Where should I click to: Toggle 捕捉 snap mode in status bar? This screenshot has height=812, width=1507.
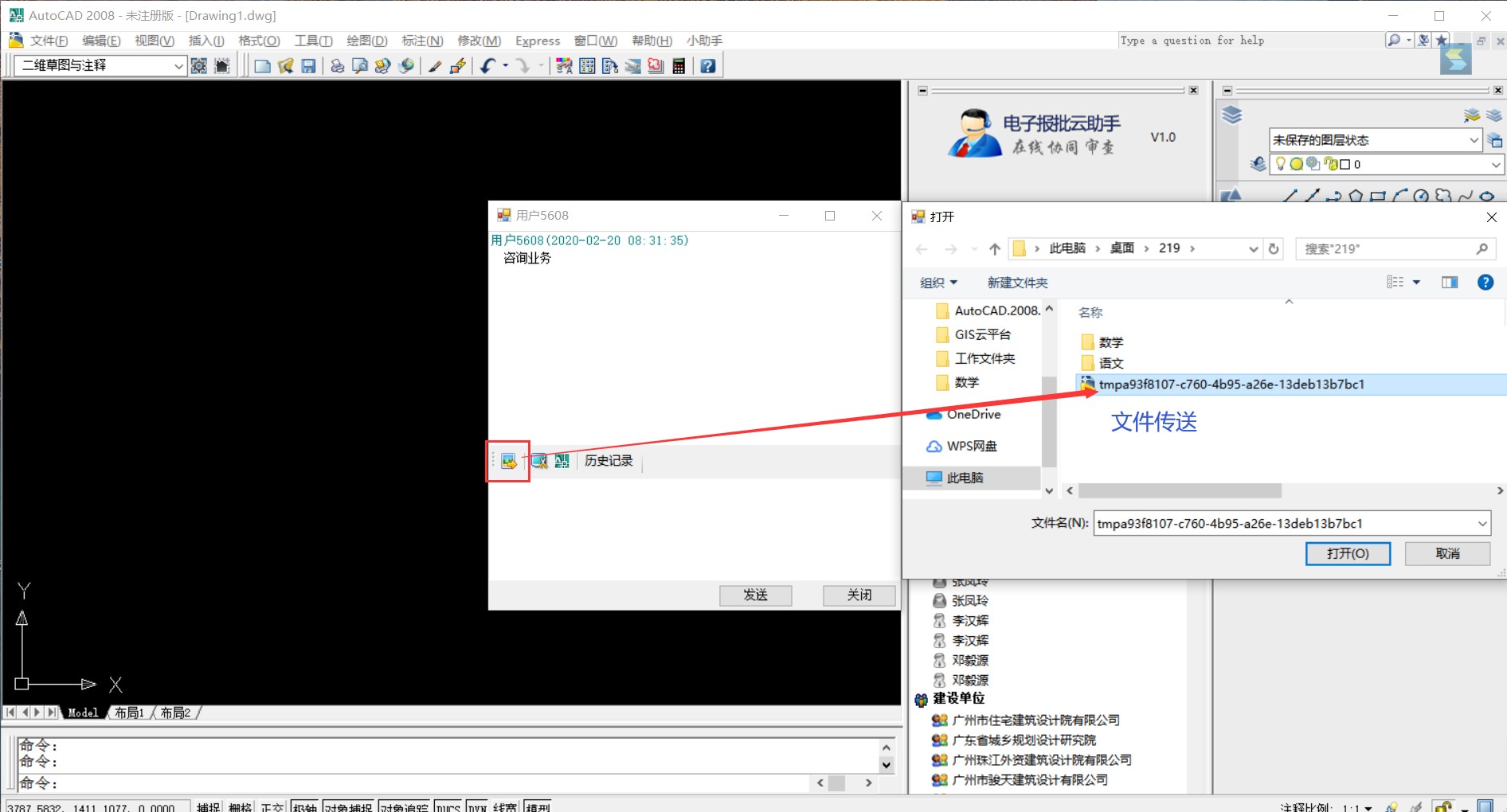pyautogui.click(x=208, y=806)
